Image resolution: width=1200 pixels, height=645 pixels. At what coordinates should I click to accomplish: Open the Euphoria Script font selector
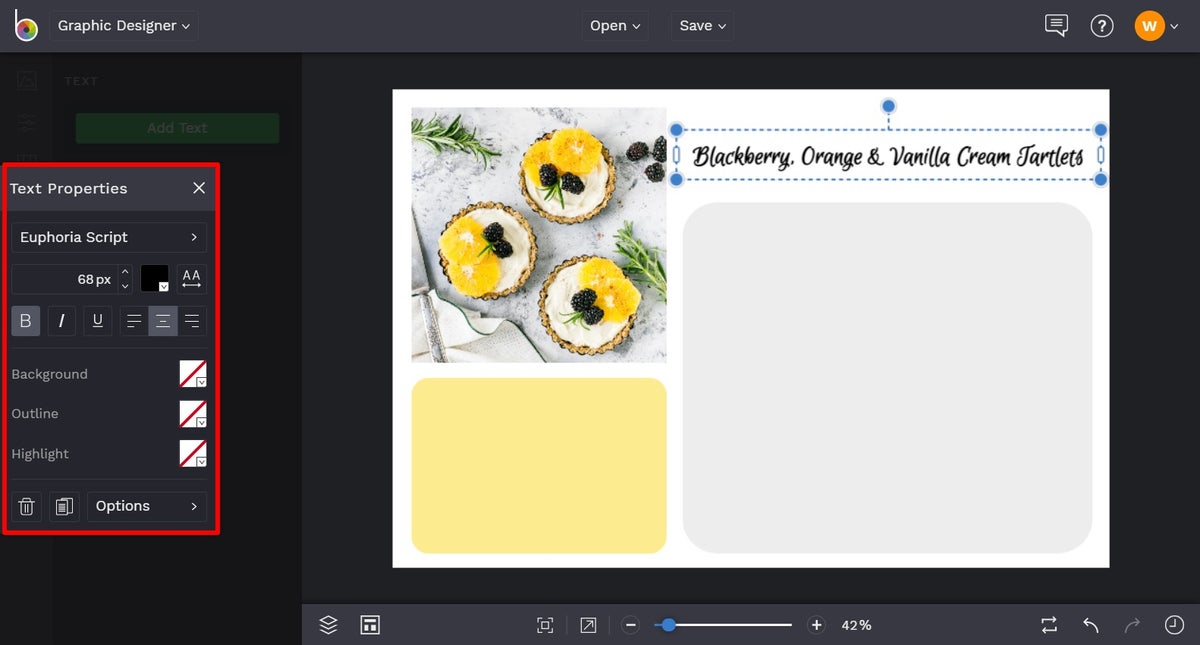[108, 237]
